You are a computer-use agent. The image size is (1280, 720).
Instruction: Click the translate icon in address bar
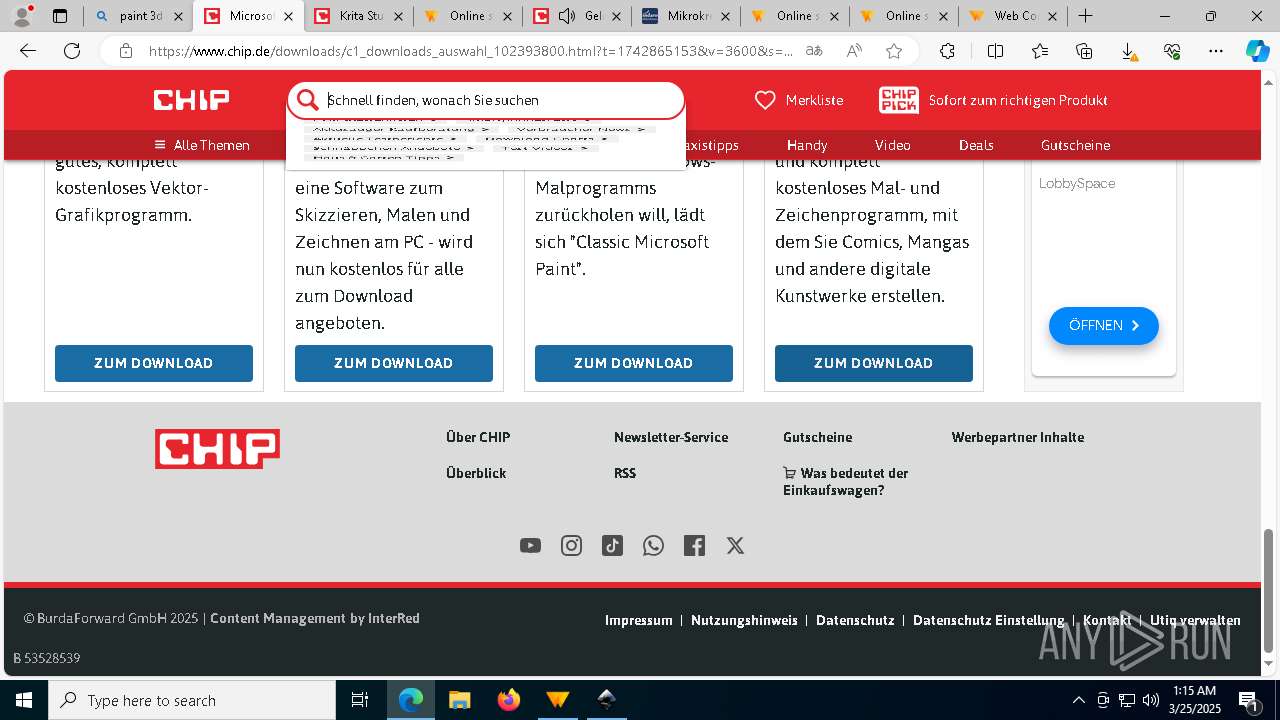tap(814, 51)
